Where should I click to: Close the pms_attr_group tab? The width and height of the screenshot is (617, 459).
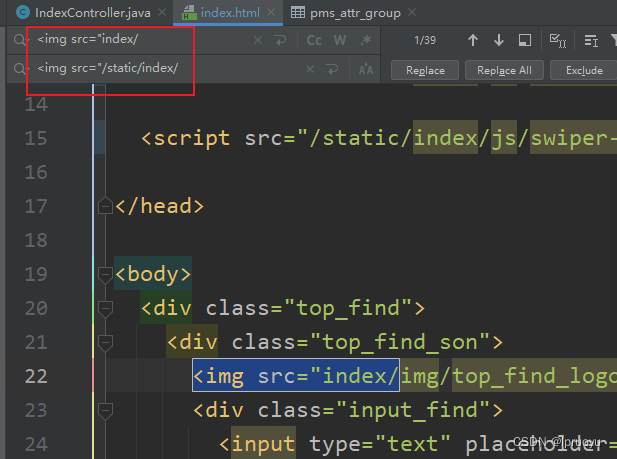click(412, 12)
